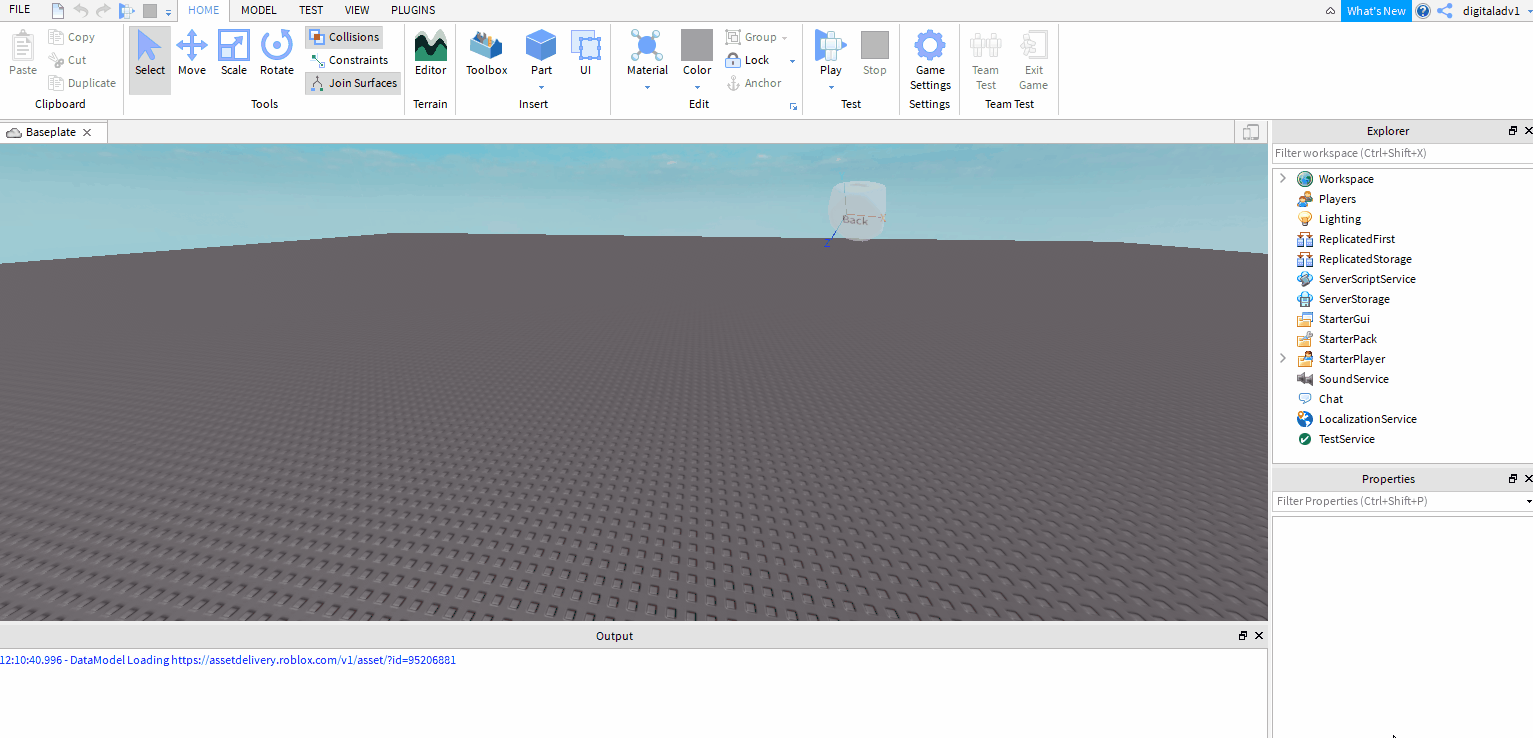Toggle Collisions option
1533x738 pixels.
(344, 37)
